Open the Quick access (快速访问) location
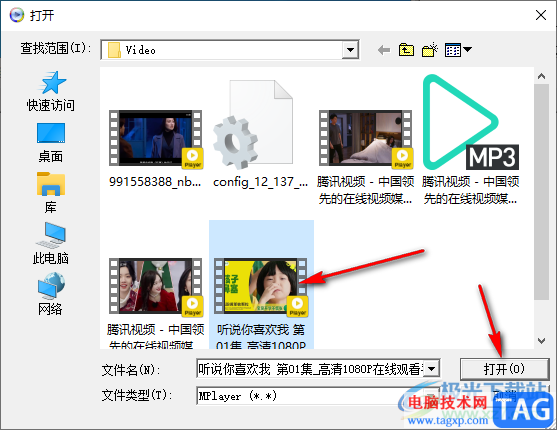Viewport: 557px width, 430px height. (x=51, y=91)
